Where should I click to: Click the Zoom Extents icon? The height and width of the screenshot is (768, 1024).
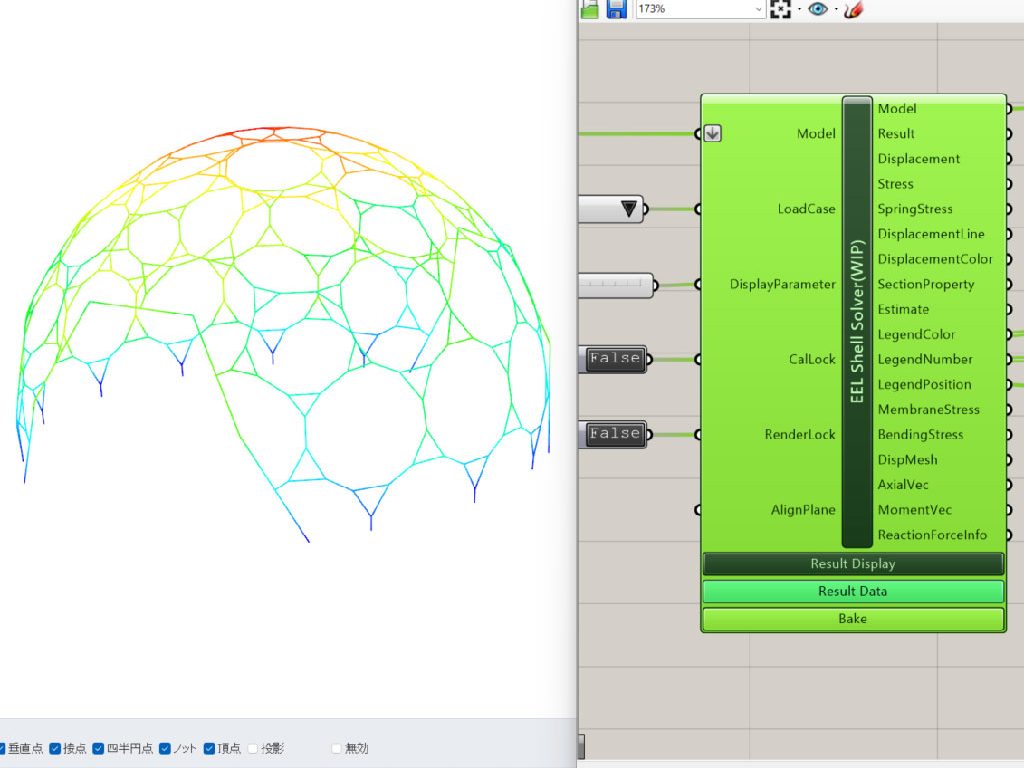(780, 9)
